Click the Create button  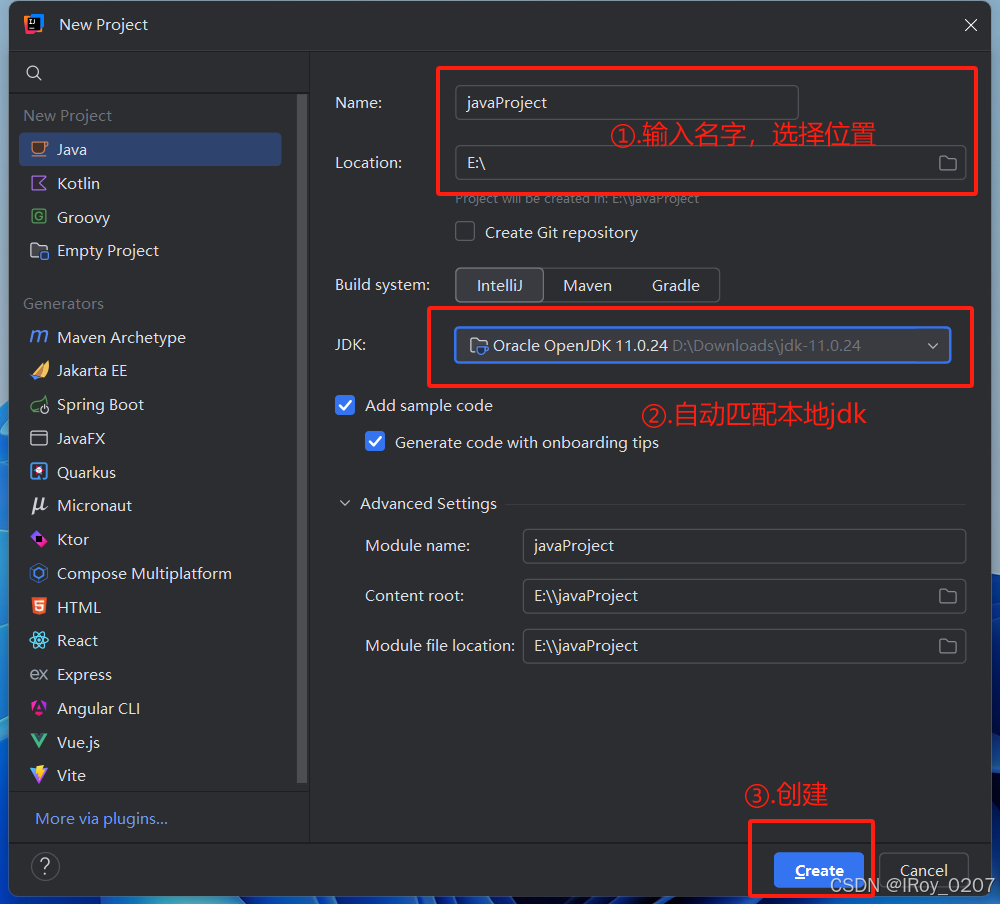click(819, 870)
